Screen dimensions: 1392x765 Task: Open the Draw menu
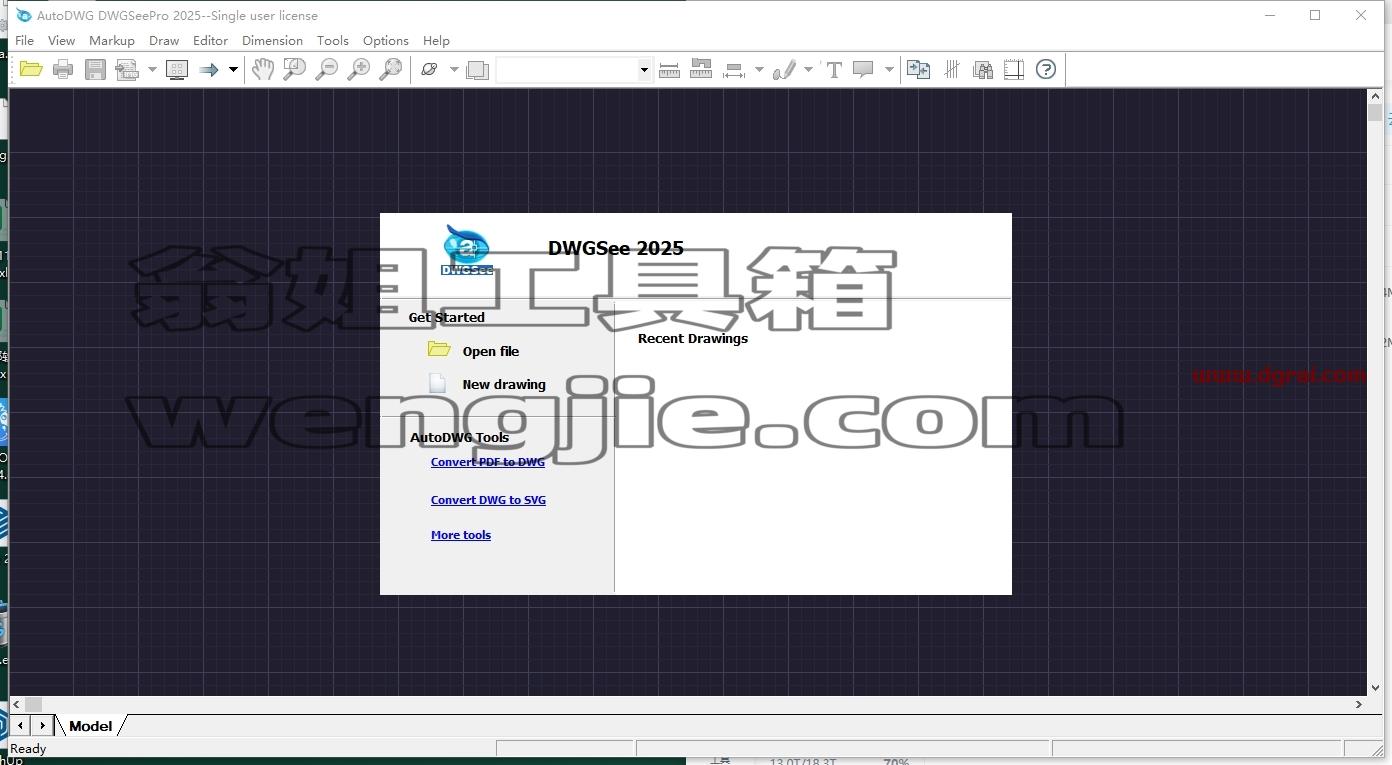164,40
